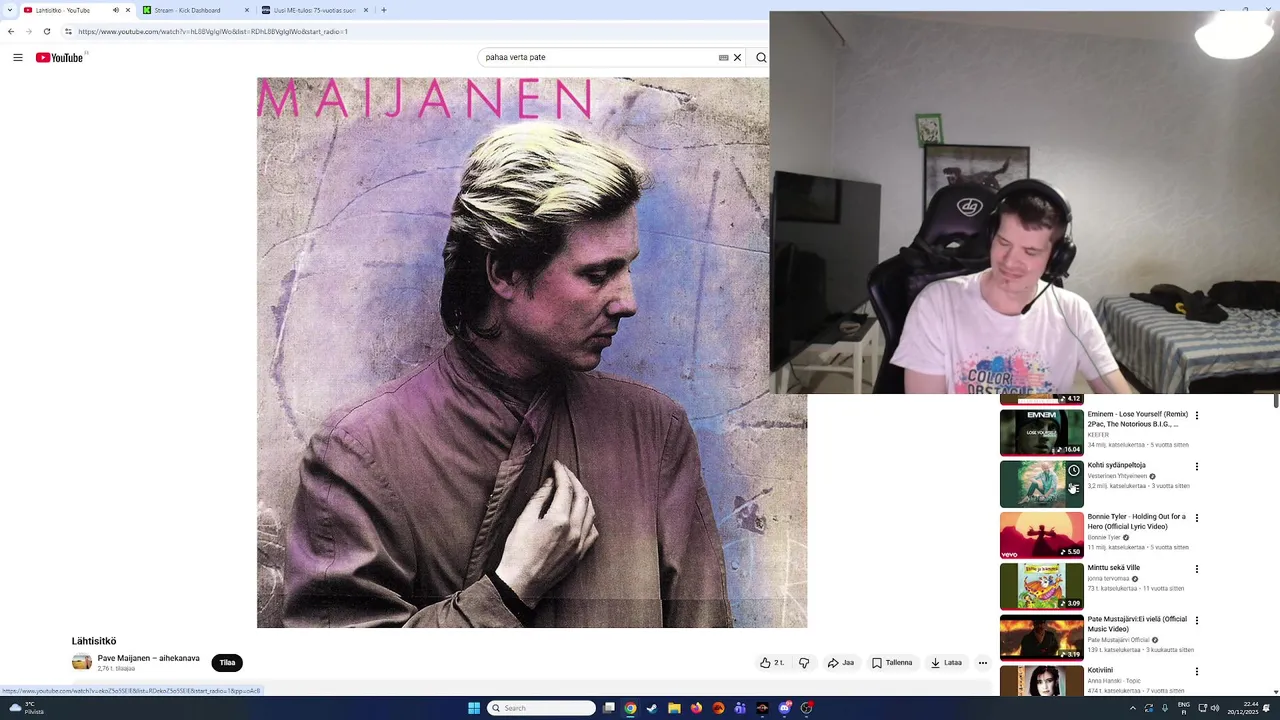This screenshot has width=1280, height=720.
Task: Share the video with Jaa
Action: [x=840, y=663]
